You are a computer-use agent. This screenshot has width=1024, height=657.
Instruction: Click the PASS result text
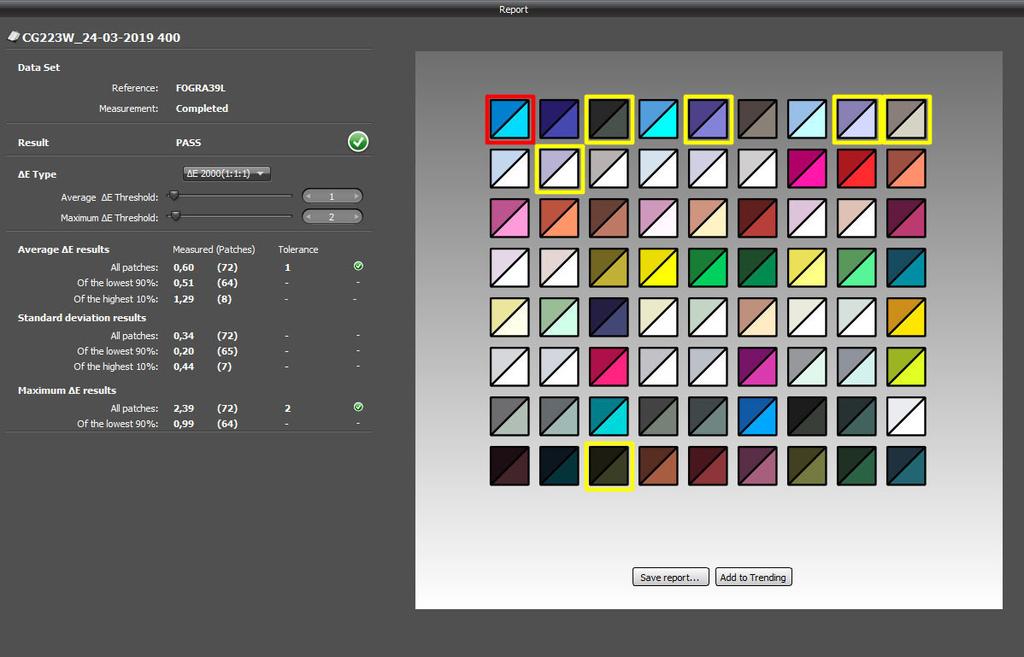coord(188,142)
